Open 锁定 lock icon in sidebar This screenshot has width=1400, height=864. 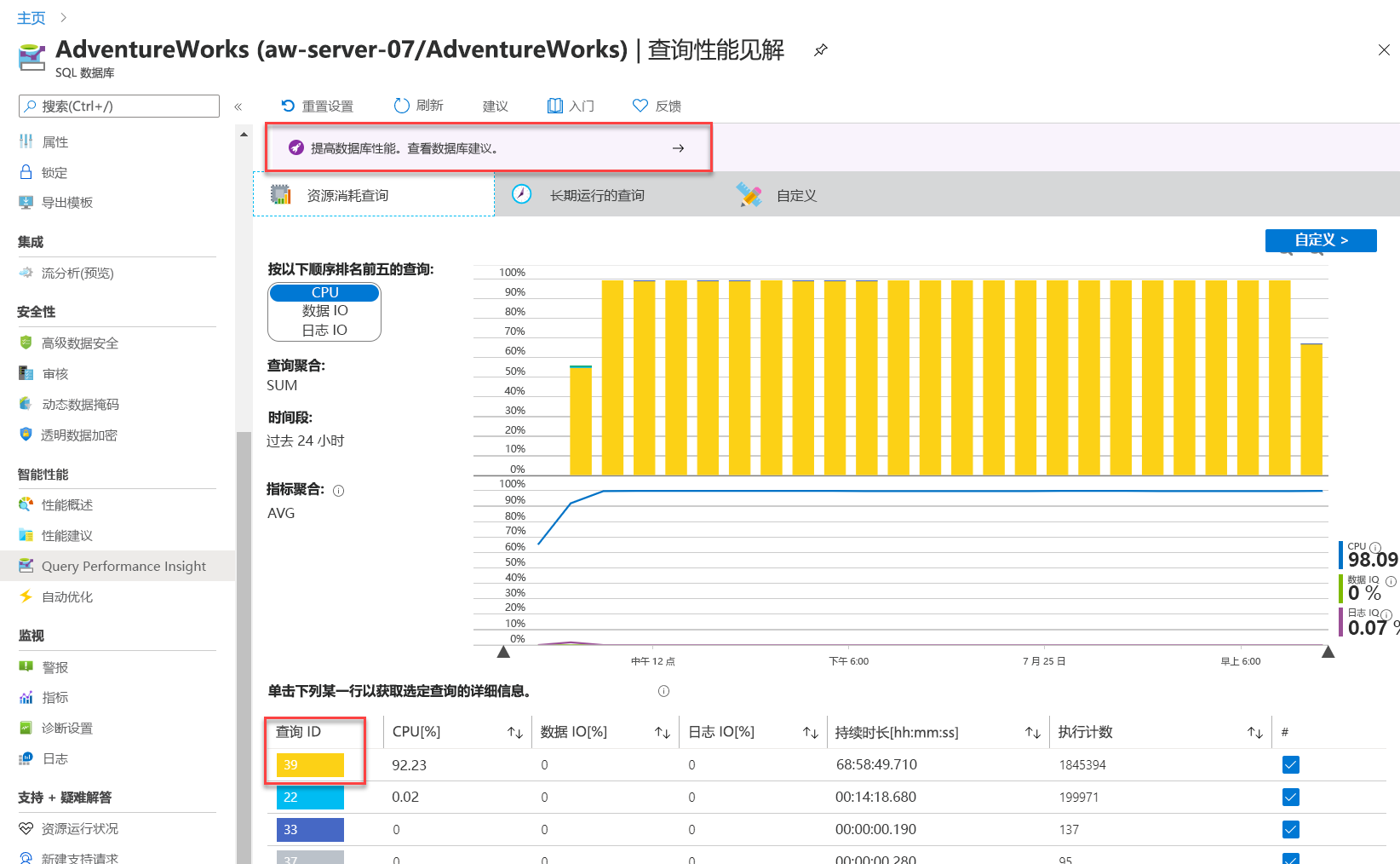tap(26, 172)
